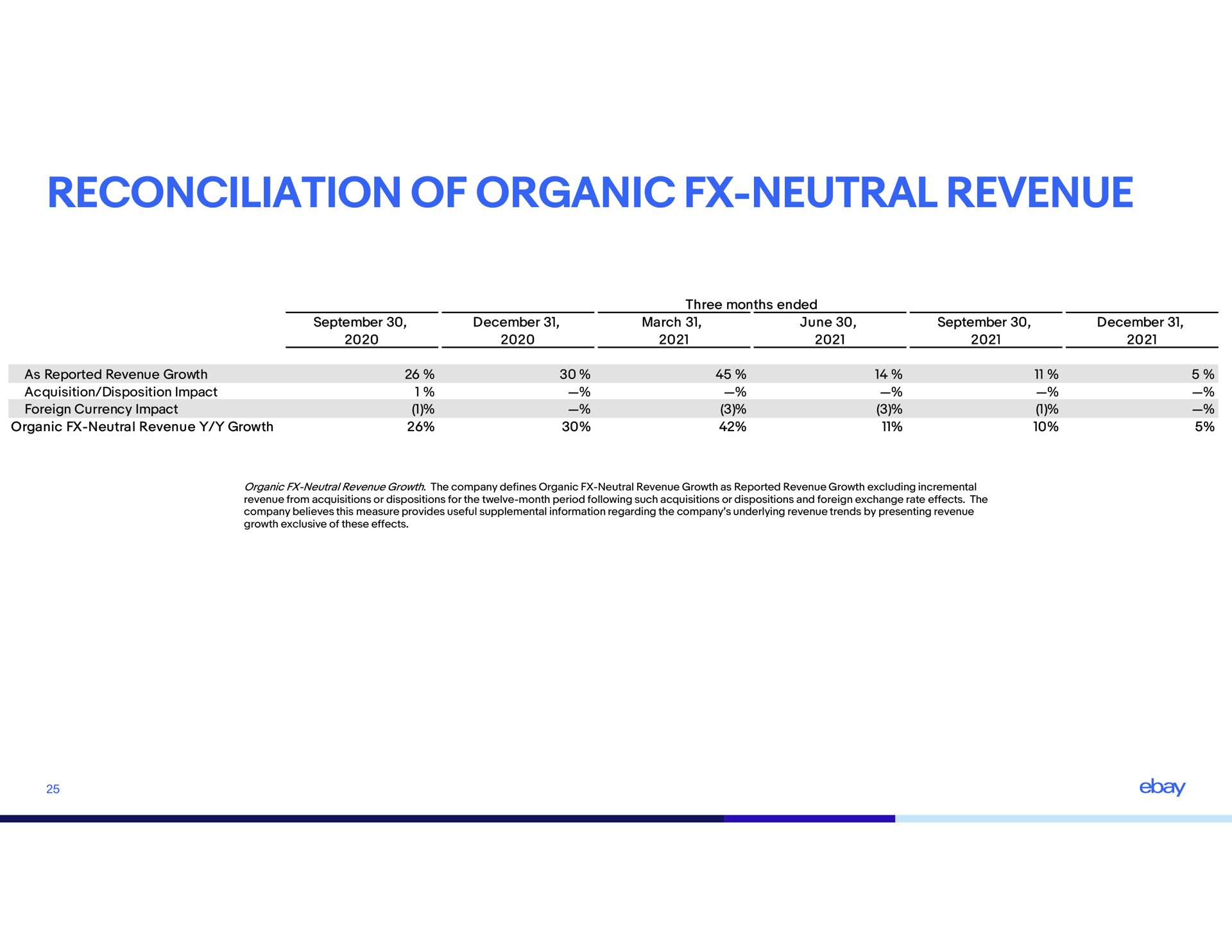Select the 'December 31, 2020' column header
Image resolution: width=1232 pixels, height=952 pixels.
tap(517, 330)
